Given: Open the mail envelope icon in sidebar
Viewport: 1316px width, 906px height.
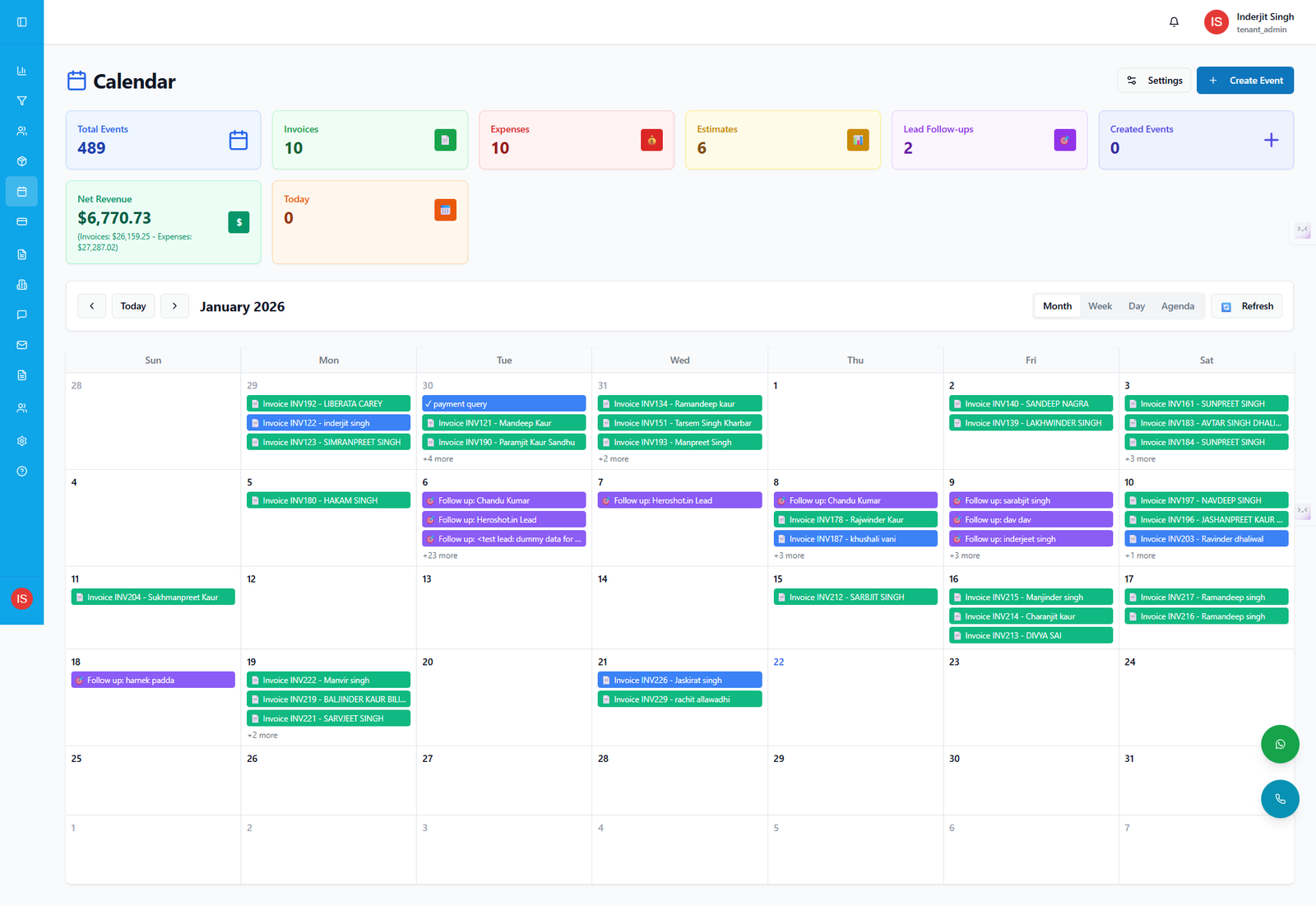Looking at the screenshot, I should [x=22, y=345].
